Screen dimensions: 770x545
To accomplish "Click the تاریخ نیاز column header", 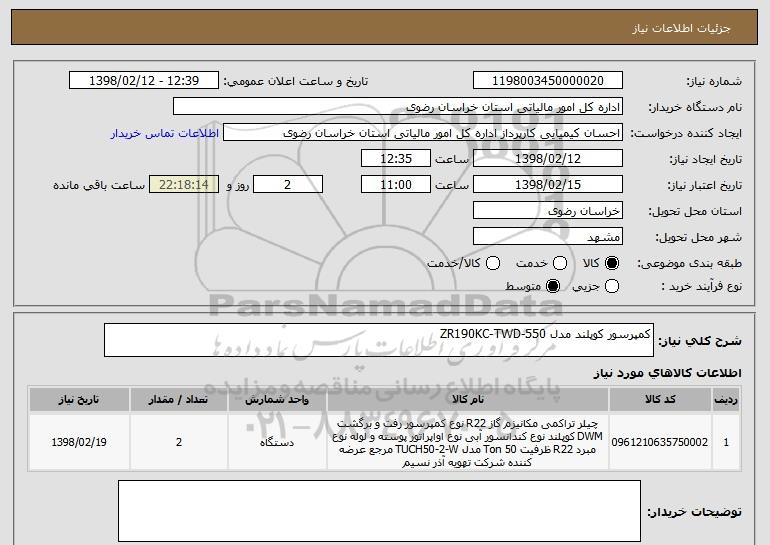I will [x=79, y=400].
